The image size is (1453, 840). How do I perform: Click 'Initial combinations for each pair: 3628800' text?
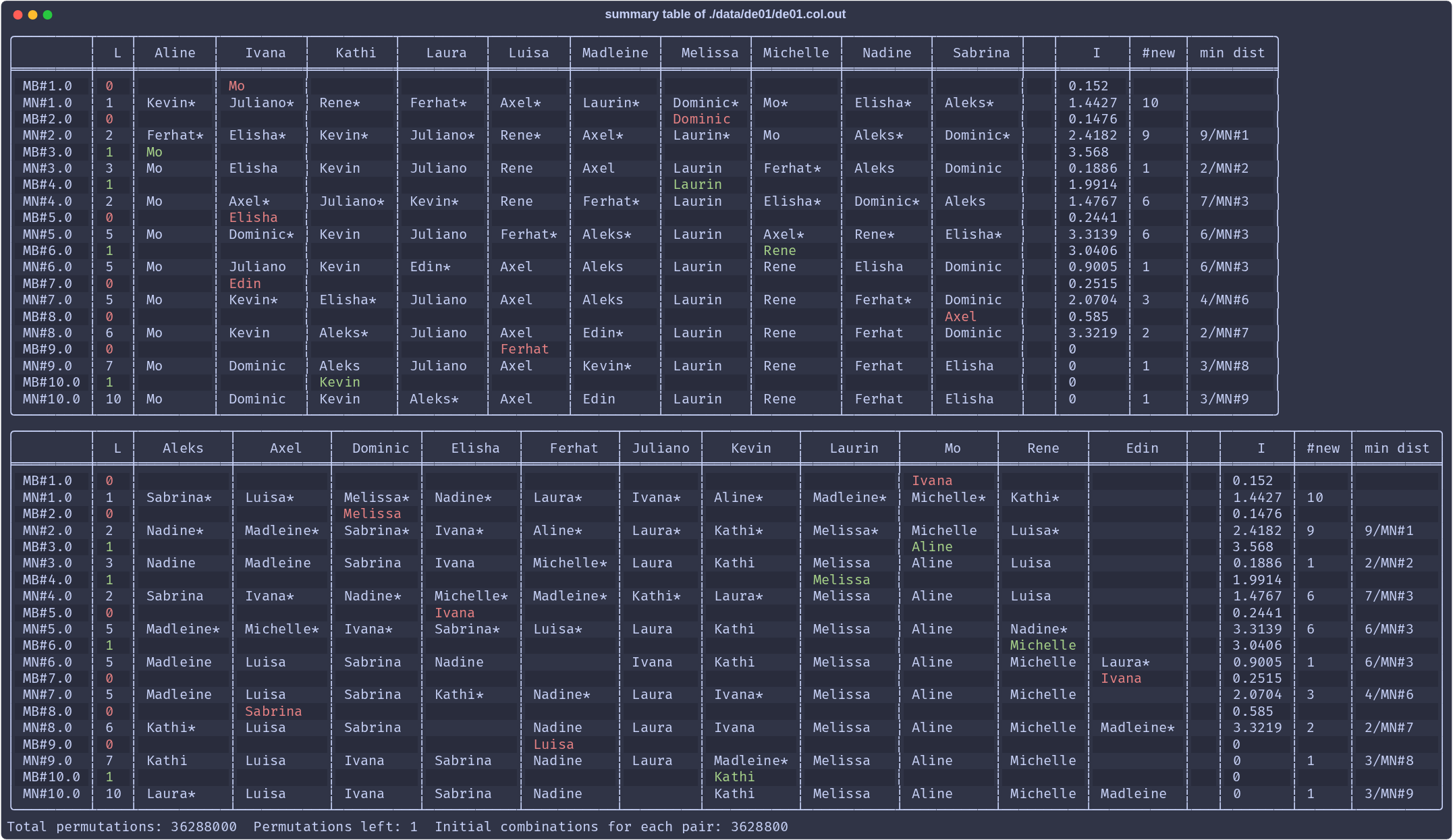coord(611,827)
